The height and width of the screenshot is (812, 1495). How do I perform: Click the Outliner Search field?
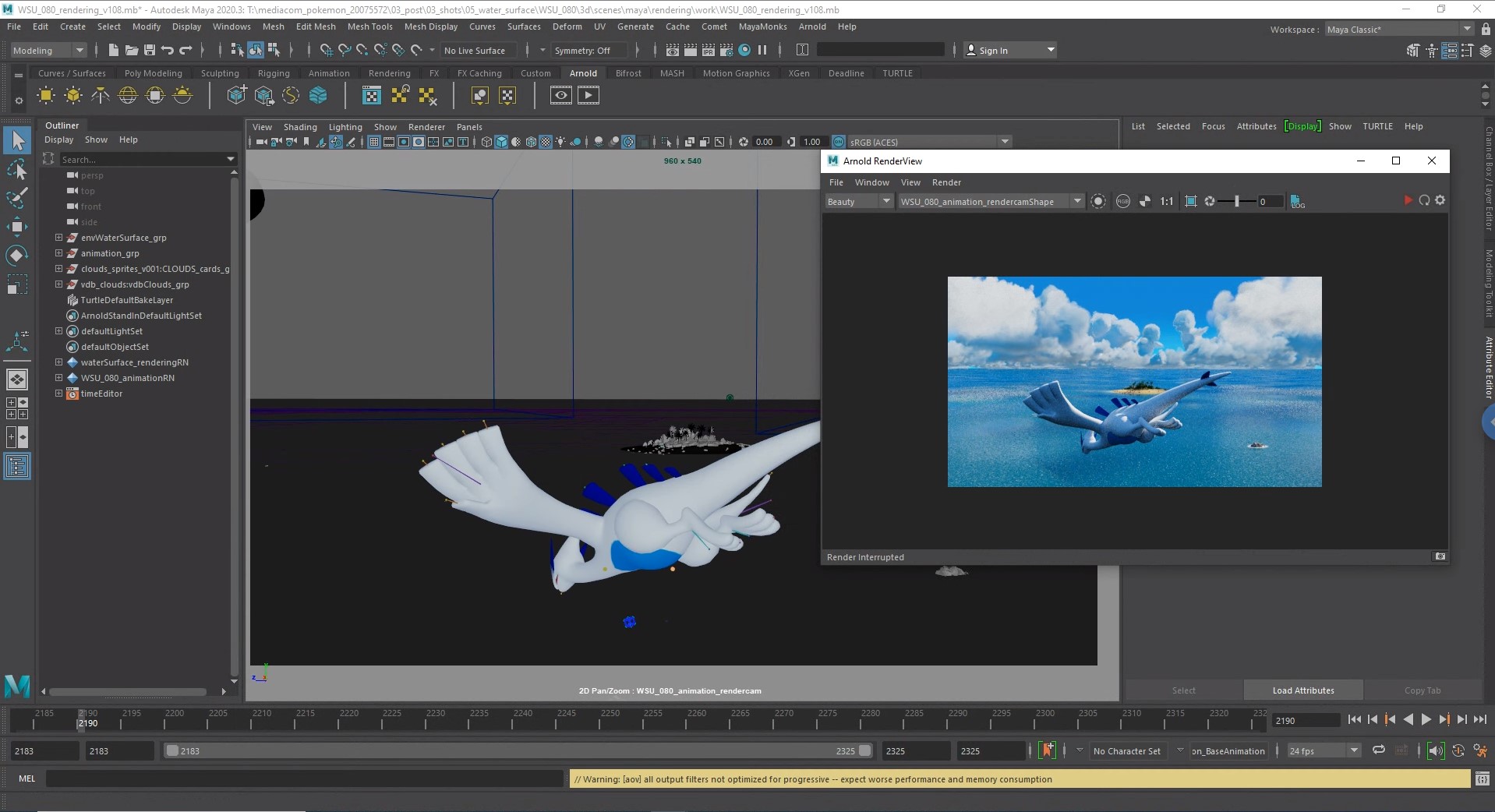pyautogui.click(x=147, y=159)
